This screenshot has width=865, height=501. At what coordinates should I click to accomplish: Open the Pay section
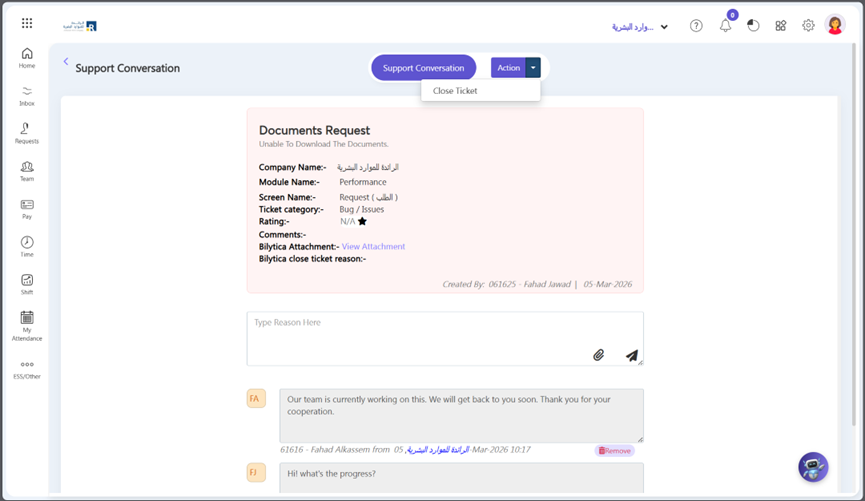[x=27, y=208]
